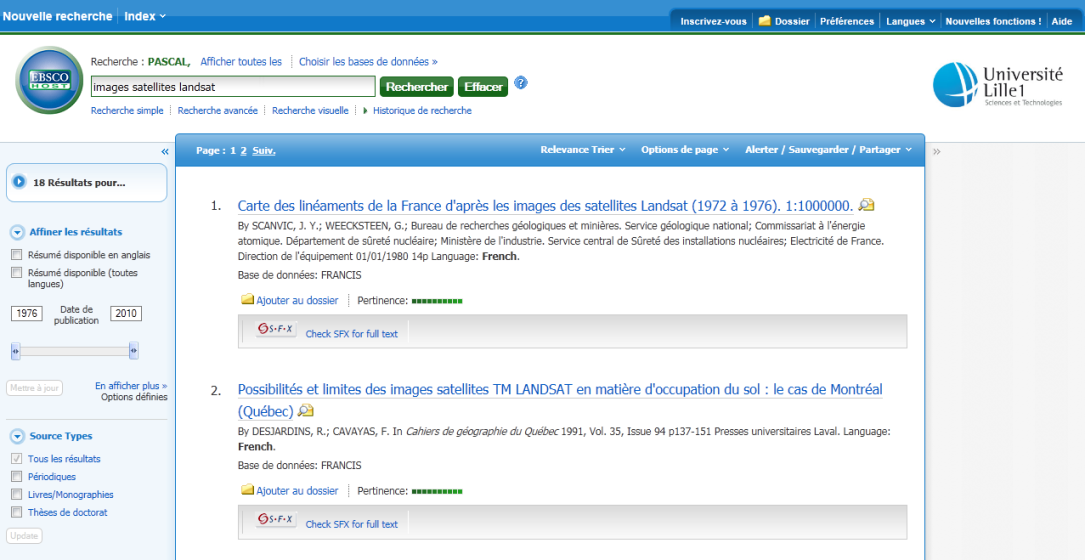Collapse left panel with double-chevron icon
Image resolution: width=1085 pixels, height=560 pixels.
(165, 151)
